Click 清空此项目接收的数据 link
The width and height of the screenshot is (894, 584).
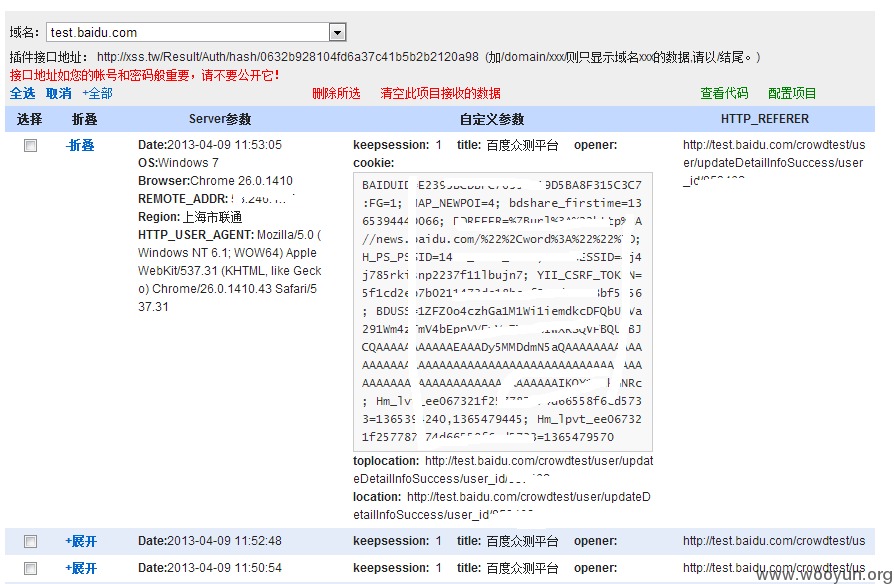click(440, 94)
